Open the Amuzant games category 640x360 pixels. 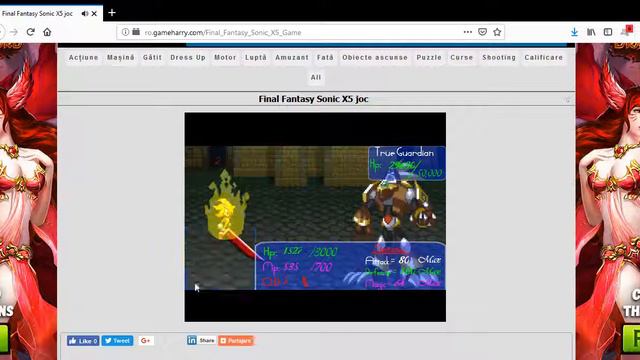(292, 58)
